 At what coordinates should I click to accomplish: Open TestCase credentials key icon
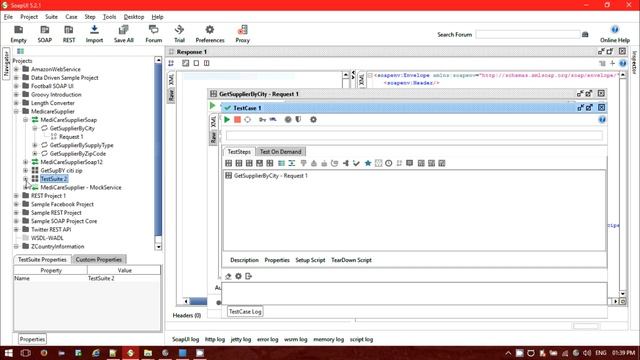click(x=262, y=120)
